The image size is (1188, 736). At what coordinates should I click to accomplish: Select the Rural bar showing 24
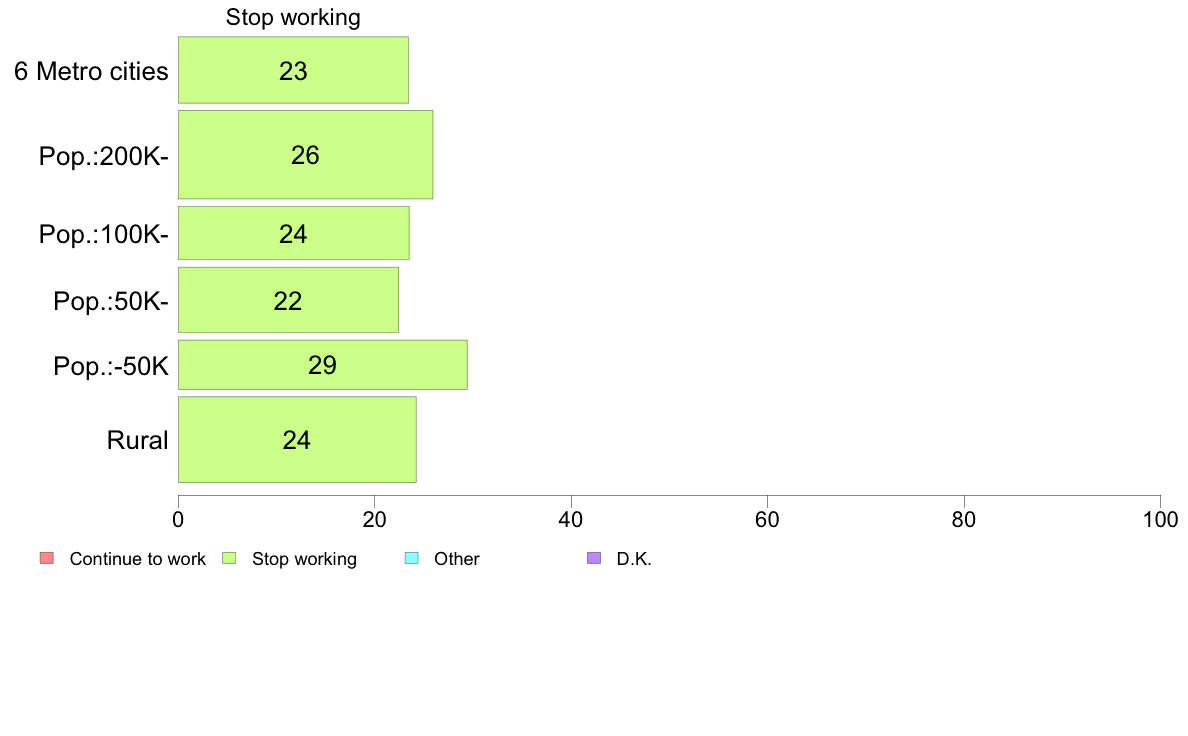297,439
